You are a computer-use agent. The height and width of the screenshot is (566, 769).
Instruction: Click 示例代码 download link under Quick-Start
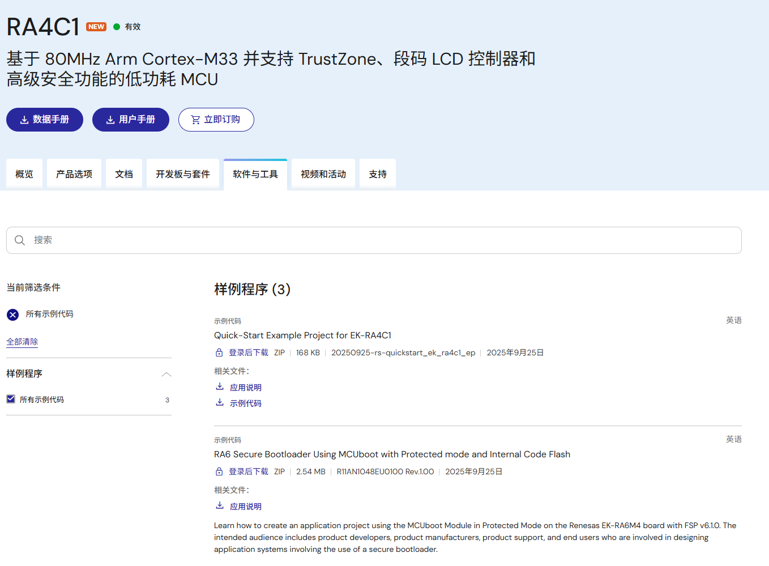tap(246, 403)
